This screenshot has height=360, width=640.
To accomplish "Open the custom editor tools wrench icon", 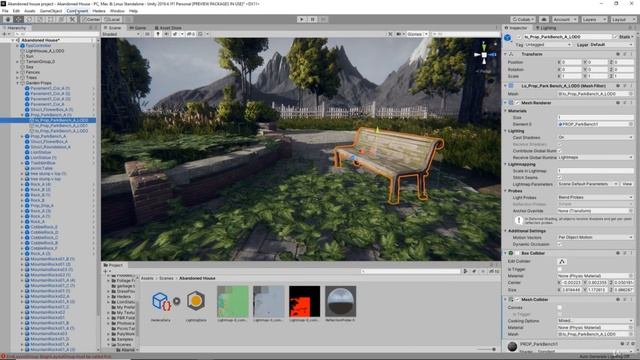I will (72, 19).
